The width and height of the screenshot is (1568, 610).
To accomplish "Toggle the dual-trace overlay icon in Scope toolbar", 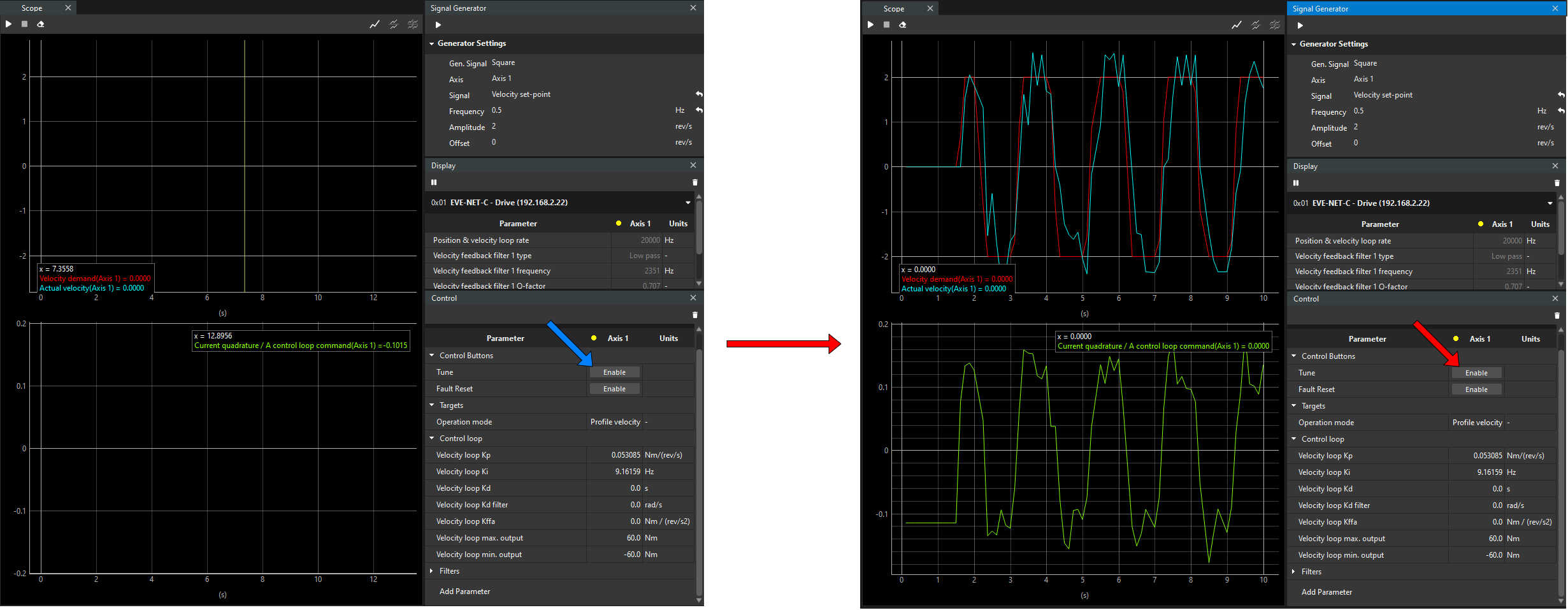I will 393,24.
